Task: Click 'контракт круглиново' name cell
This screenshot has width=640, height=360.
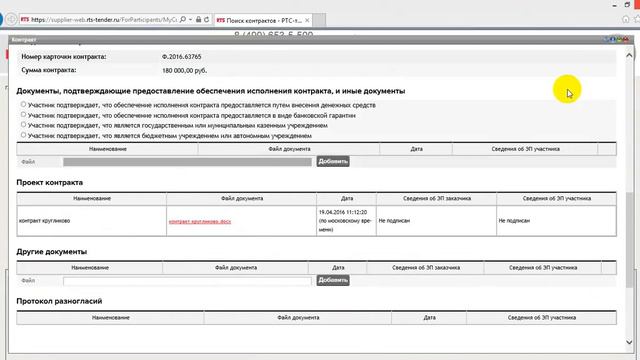Action: pyautogui.click(x=44, y=221)
